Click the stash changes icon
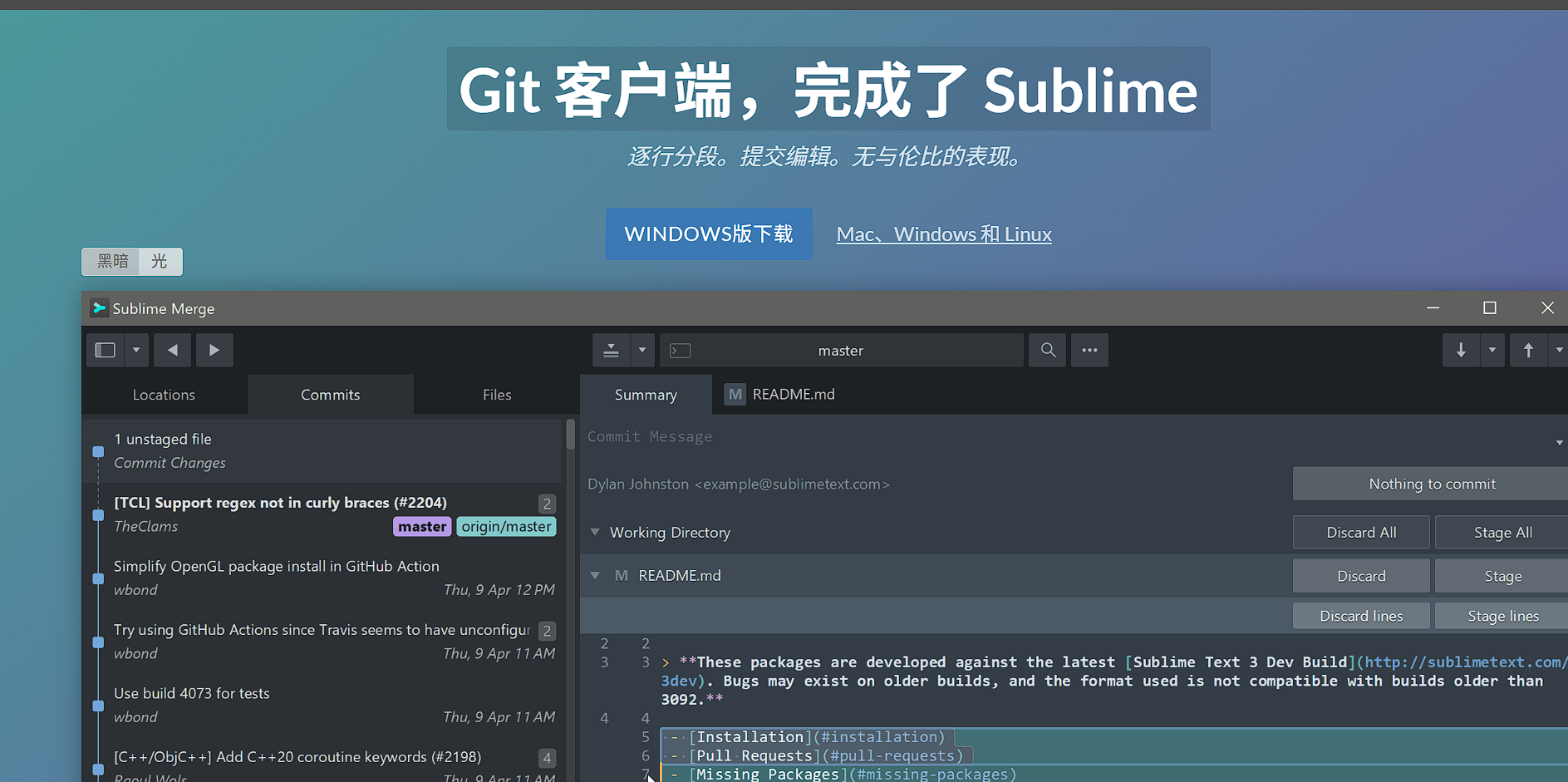This screenshot has width=1568, height=782. coord(611,350)
